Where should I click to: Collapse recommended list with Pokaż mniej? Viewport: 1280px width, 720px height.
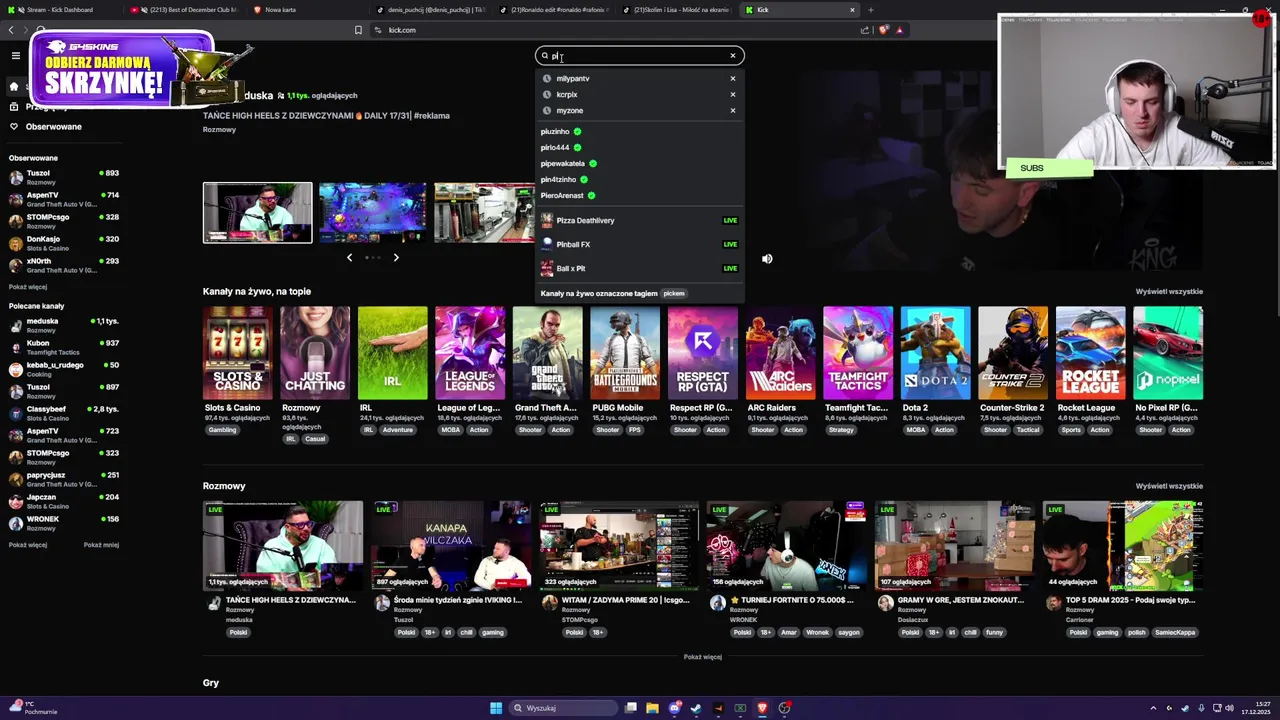pyautogui.click(x=101, y=545)
